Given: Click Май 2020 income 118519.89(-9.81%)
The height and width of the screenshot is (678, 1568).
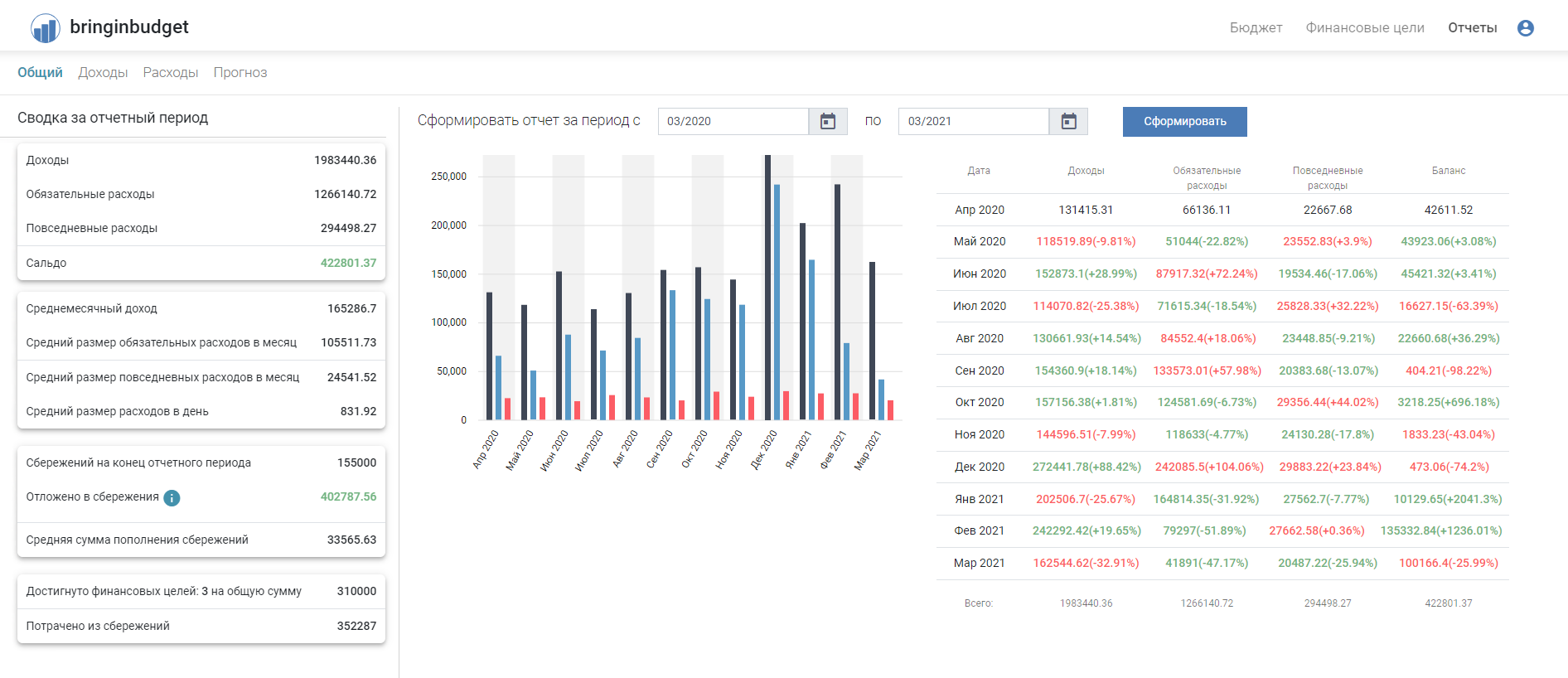Looking at the screenshot, I should click(1086, 242).
